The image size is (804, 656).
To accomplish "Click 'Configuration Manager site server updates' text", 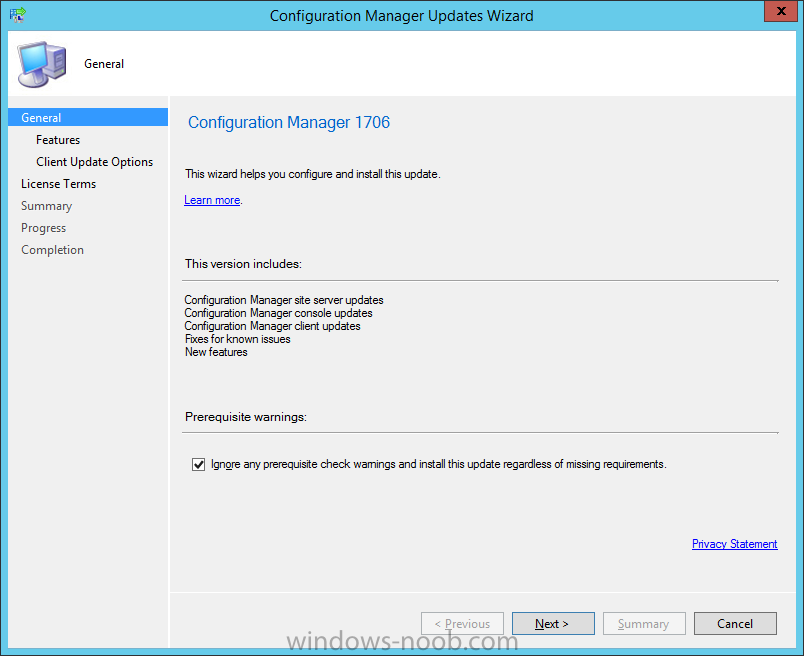I will [x=284, y=300].
